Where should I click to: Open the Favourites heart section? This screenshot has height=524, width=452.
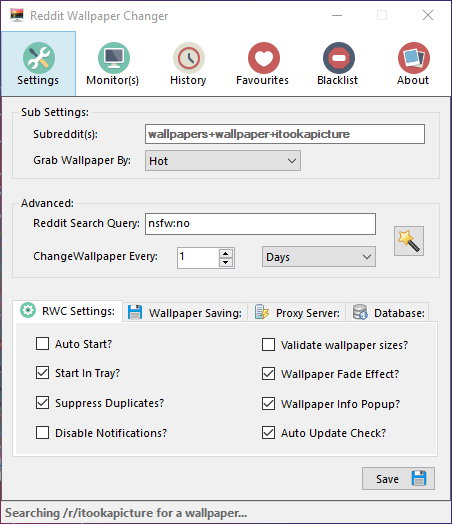263,64
